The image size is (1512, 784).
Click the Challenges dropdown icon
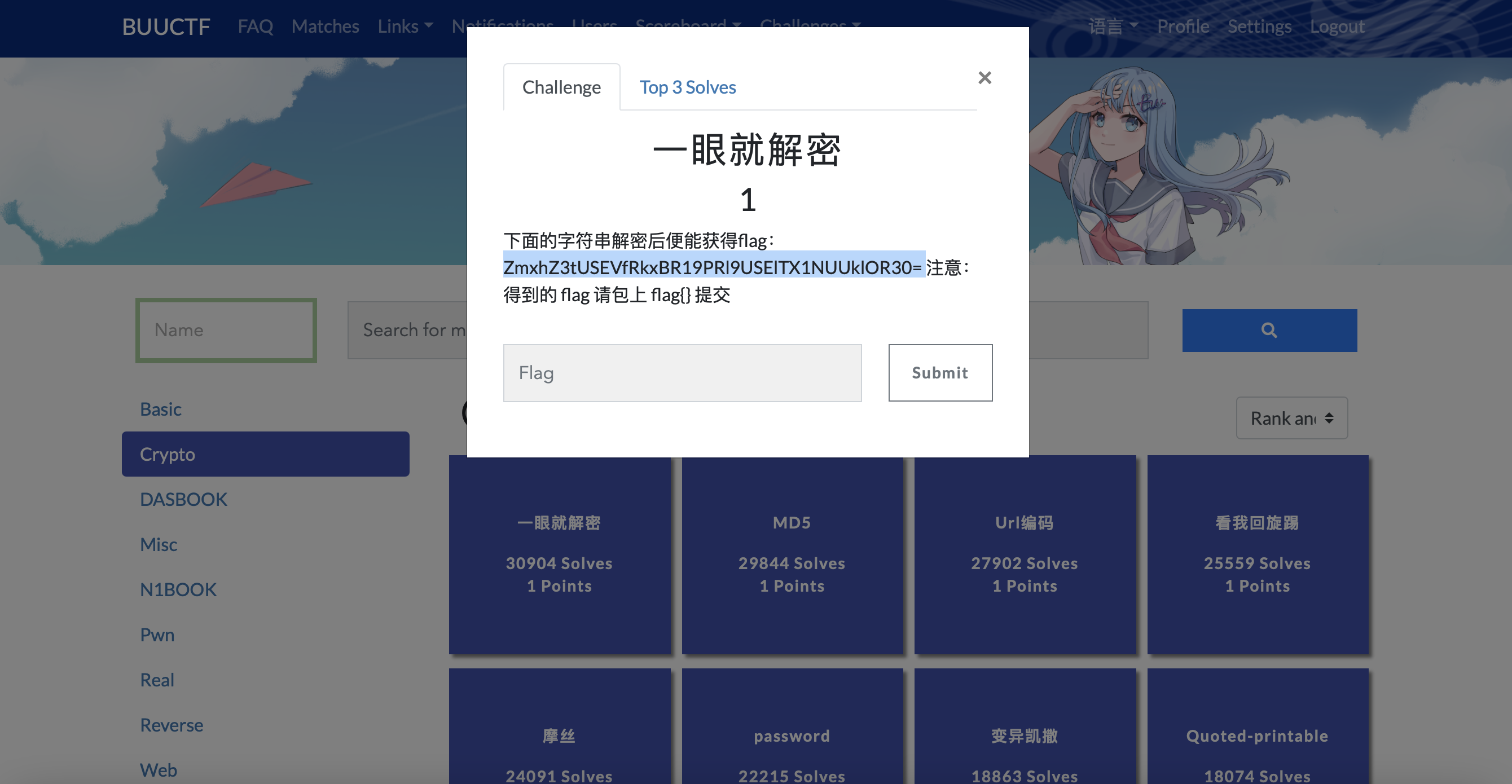point(857,25)
